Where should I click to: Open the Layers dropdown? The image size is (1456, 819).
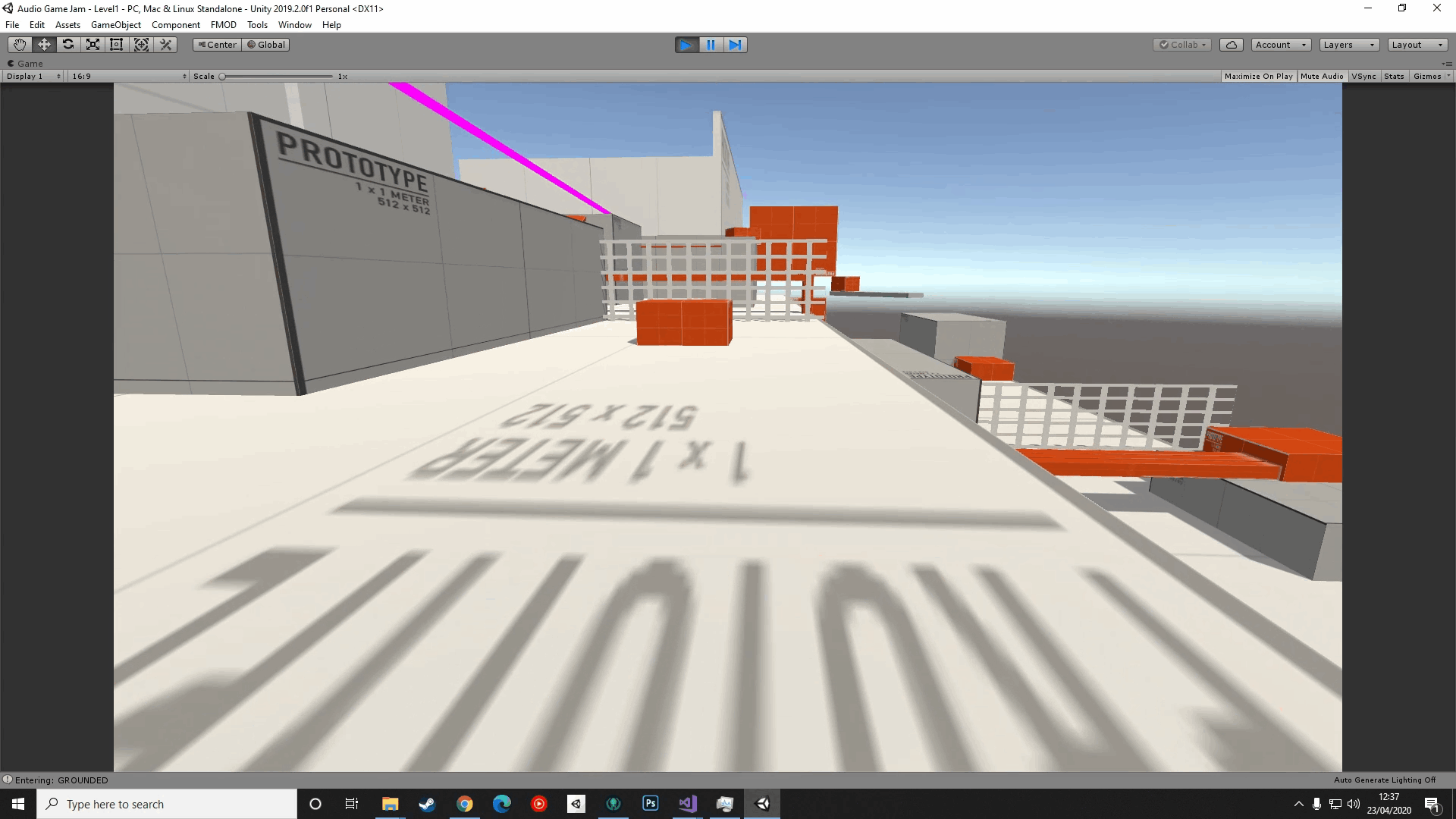coord(1348,45)
